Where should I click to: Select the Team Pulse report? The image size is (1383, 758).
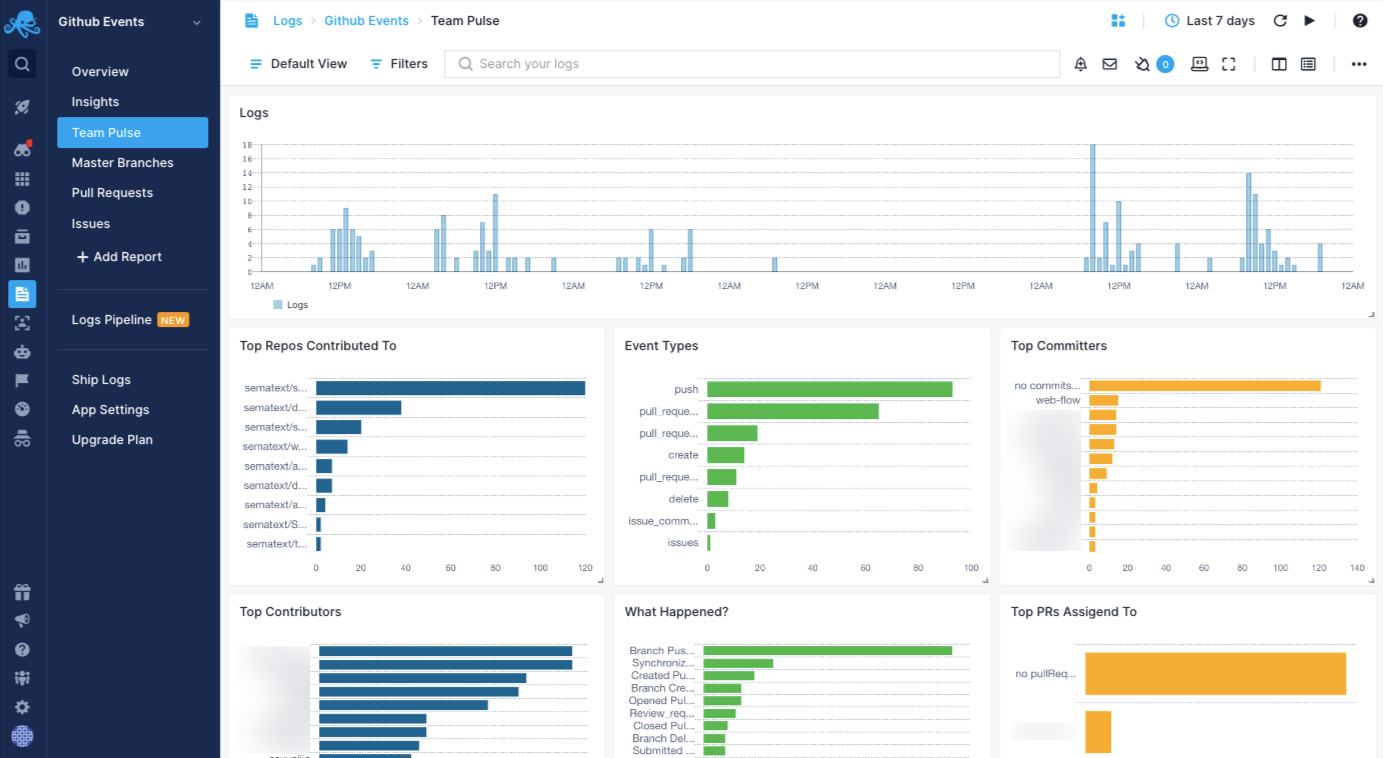(132, 133)
